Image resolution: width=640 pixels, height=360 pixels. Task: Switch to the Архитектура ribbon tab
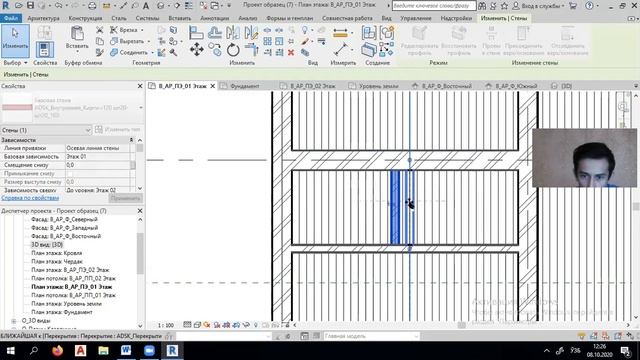[x=43, y=18]
